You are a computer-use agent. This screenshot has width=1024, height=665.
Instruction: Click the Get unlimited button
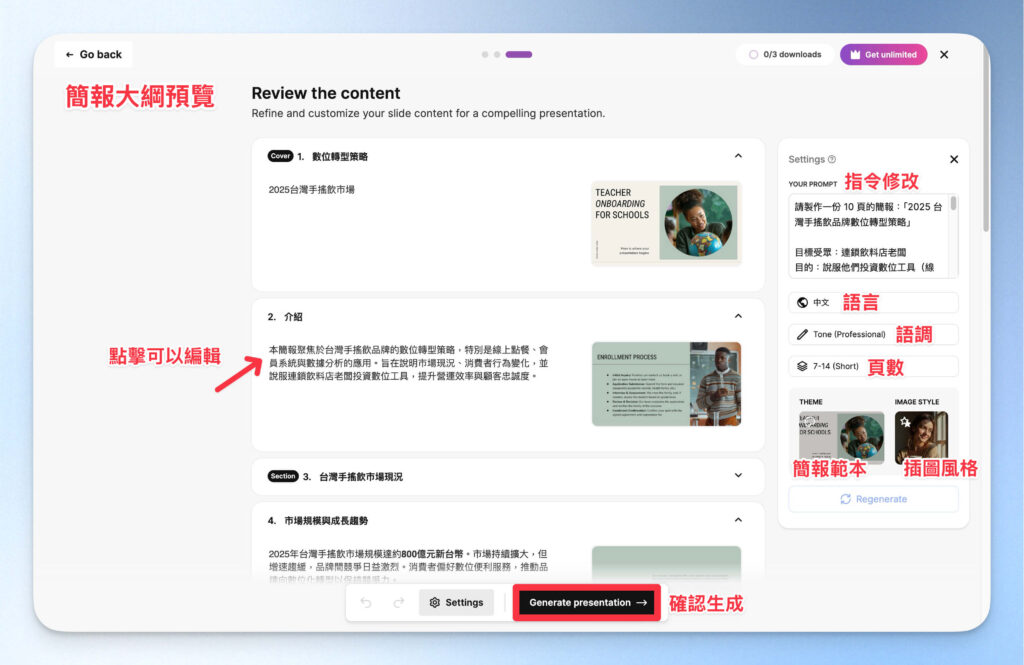pyautogui.click(x=884, y=54)
